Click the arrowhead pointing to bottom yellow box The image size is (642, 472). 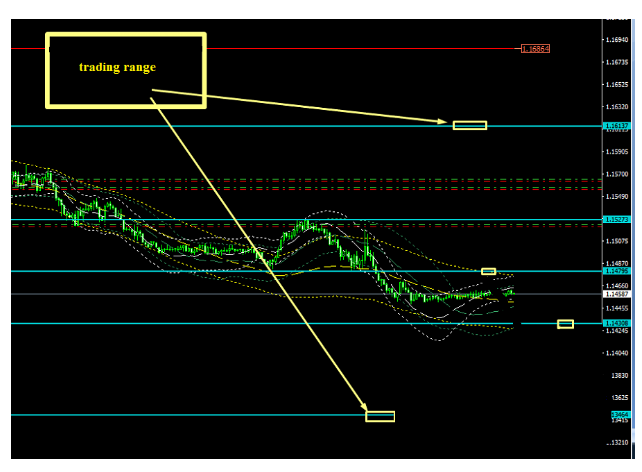366,408
